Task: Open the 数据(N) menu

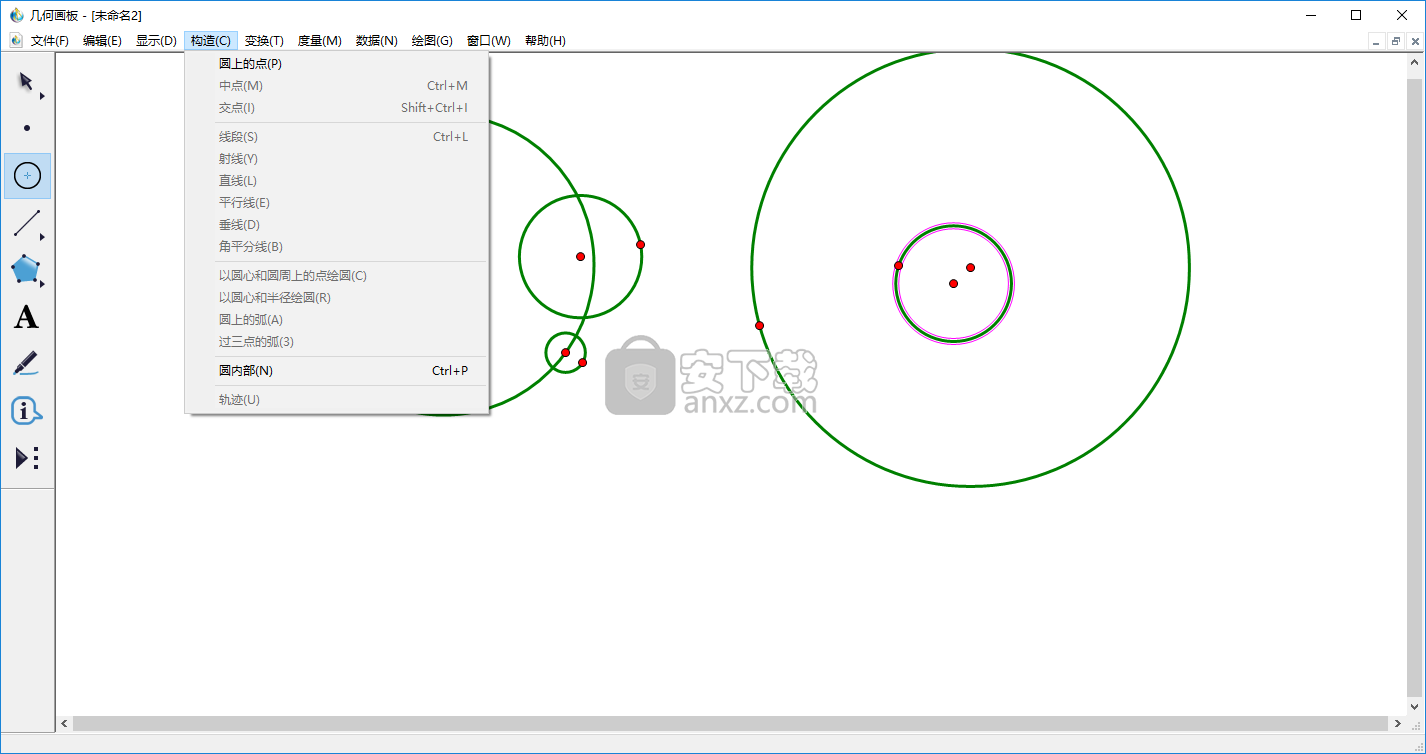Action: [377, 41]
